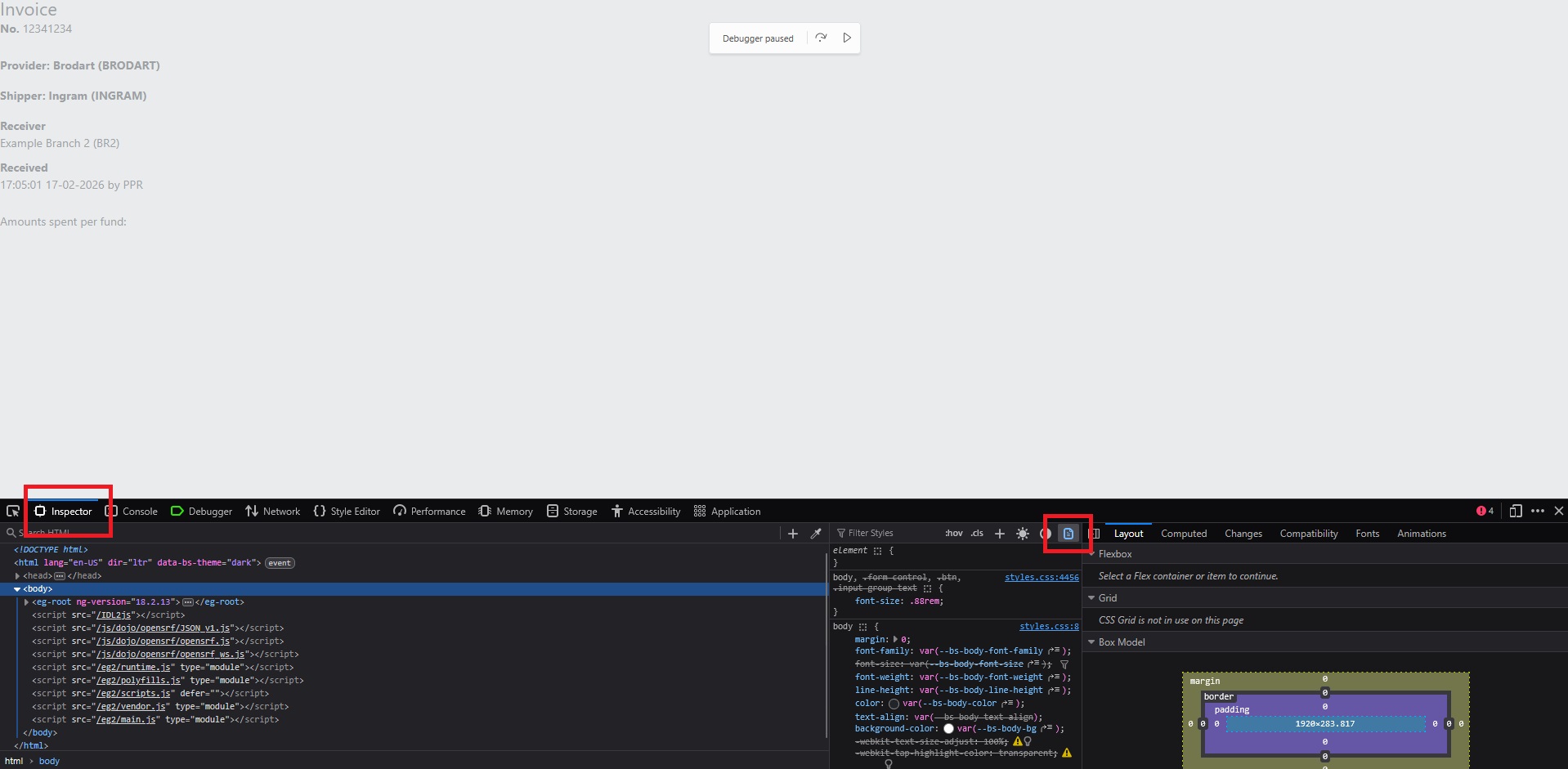Add a new style rule plus icon
The width and height of the screenshot is (1568, 769).
click(x=999, y=534)
